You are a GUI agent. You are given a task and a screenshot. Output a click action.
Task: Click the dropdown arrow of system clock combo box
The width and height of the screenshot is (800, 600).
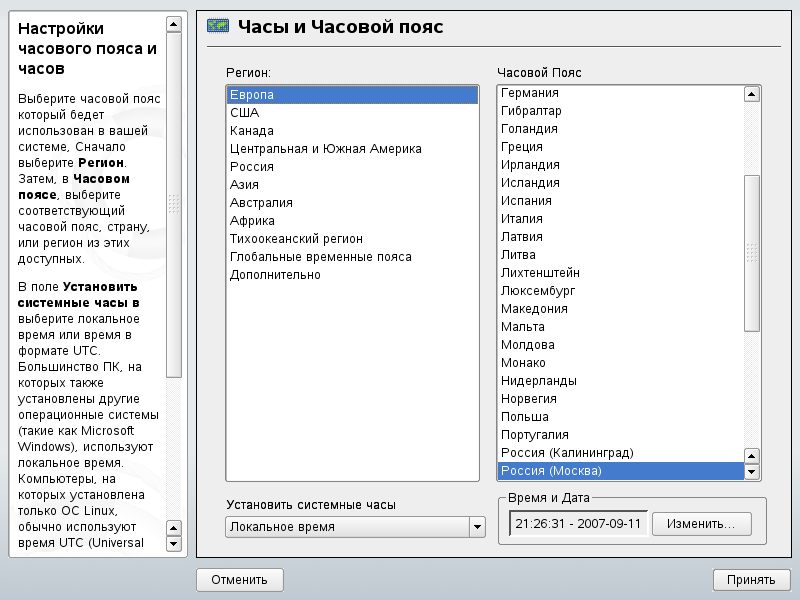[477, 527]
